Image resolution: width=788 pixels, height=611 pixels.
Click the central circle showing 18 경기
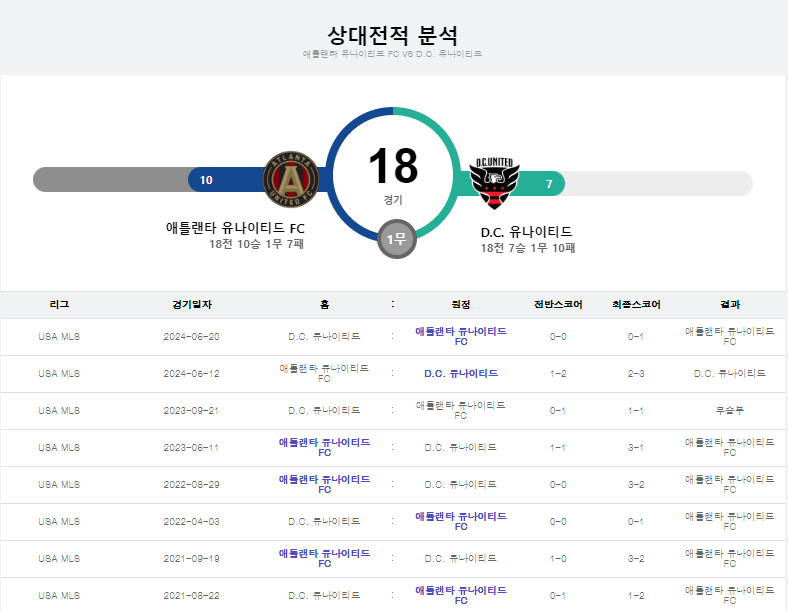tap(393, 173)
